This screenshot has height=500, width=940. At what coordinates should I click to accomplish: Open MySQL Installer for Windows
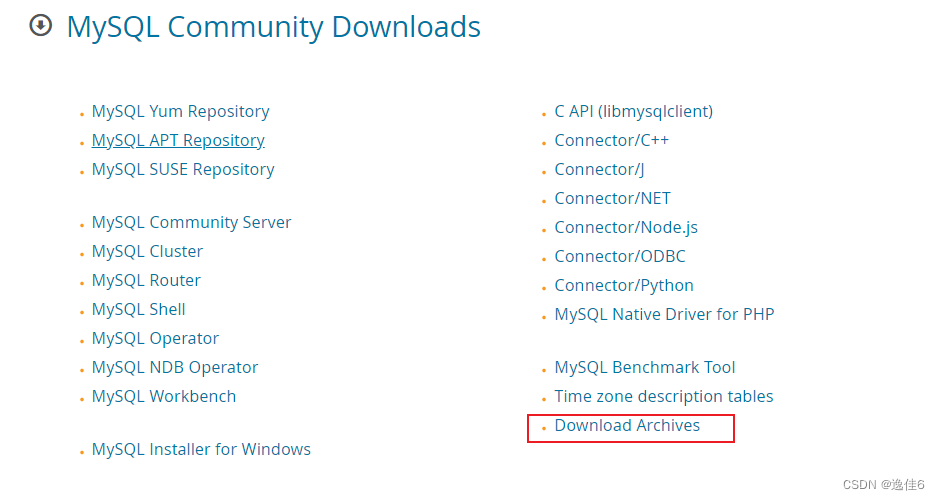click(201, 450)
